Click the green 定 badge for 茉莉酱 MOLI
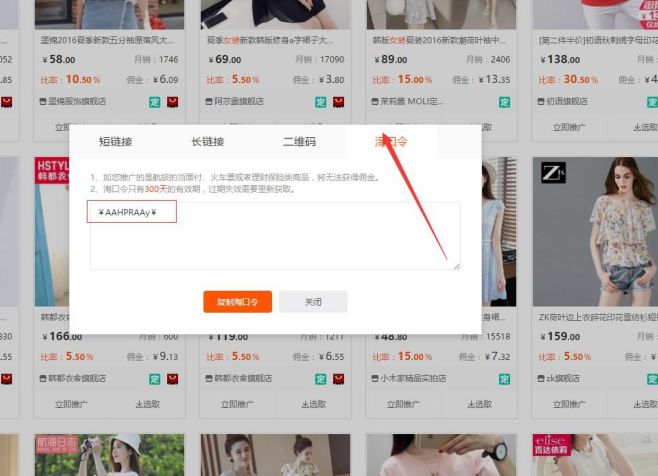This screenshot has width=658, height=476. click(x=504, y=102)
